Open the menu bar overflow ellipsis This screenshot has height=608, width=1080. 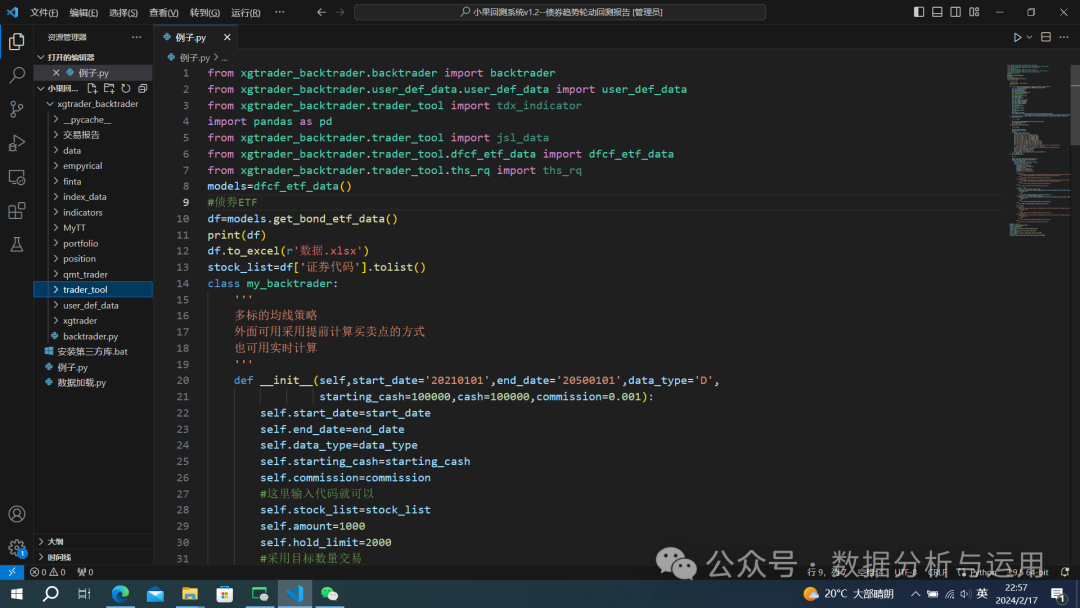tap(280, 12)
